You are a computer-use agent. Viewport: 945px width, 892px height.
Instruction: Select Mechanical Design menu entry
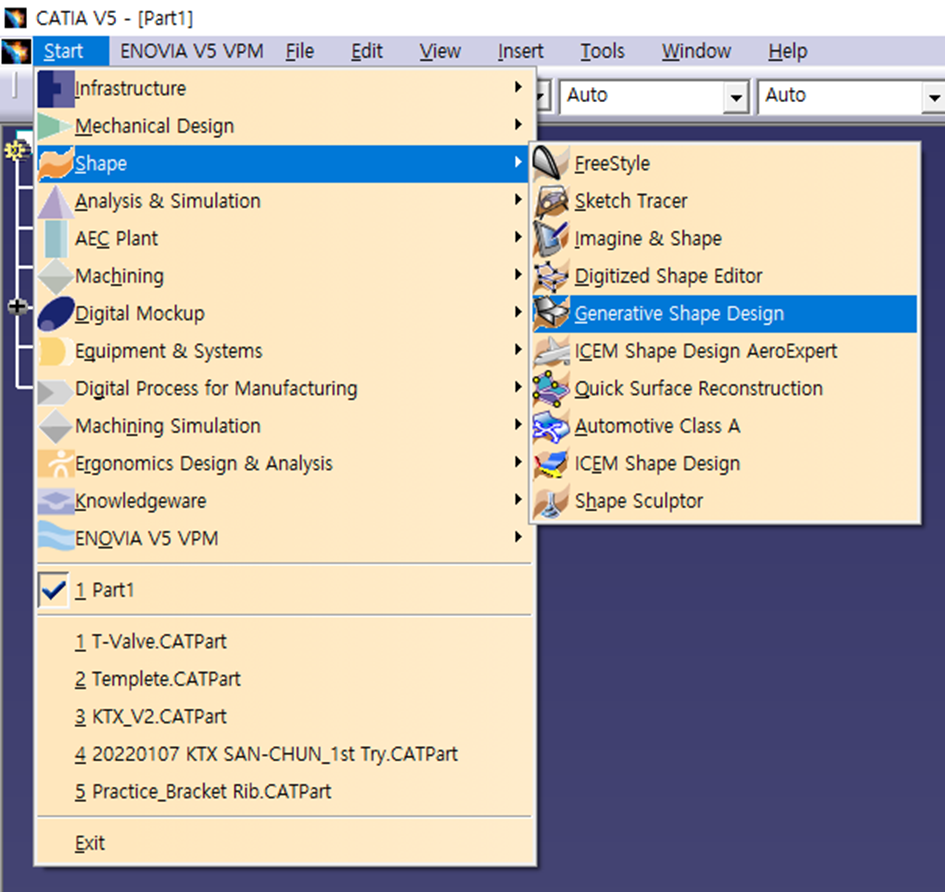pos(283,126)
